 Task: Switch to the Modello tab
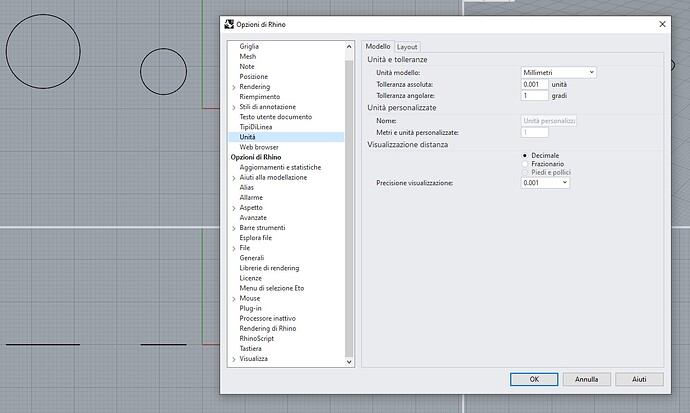pos(378,46)
